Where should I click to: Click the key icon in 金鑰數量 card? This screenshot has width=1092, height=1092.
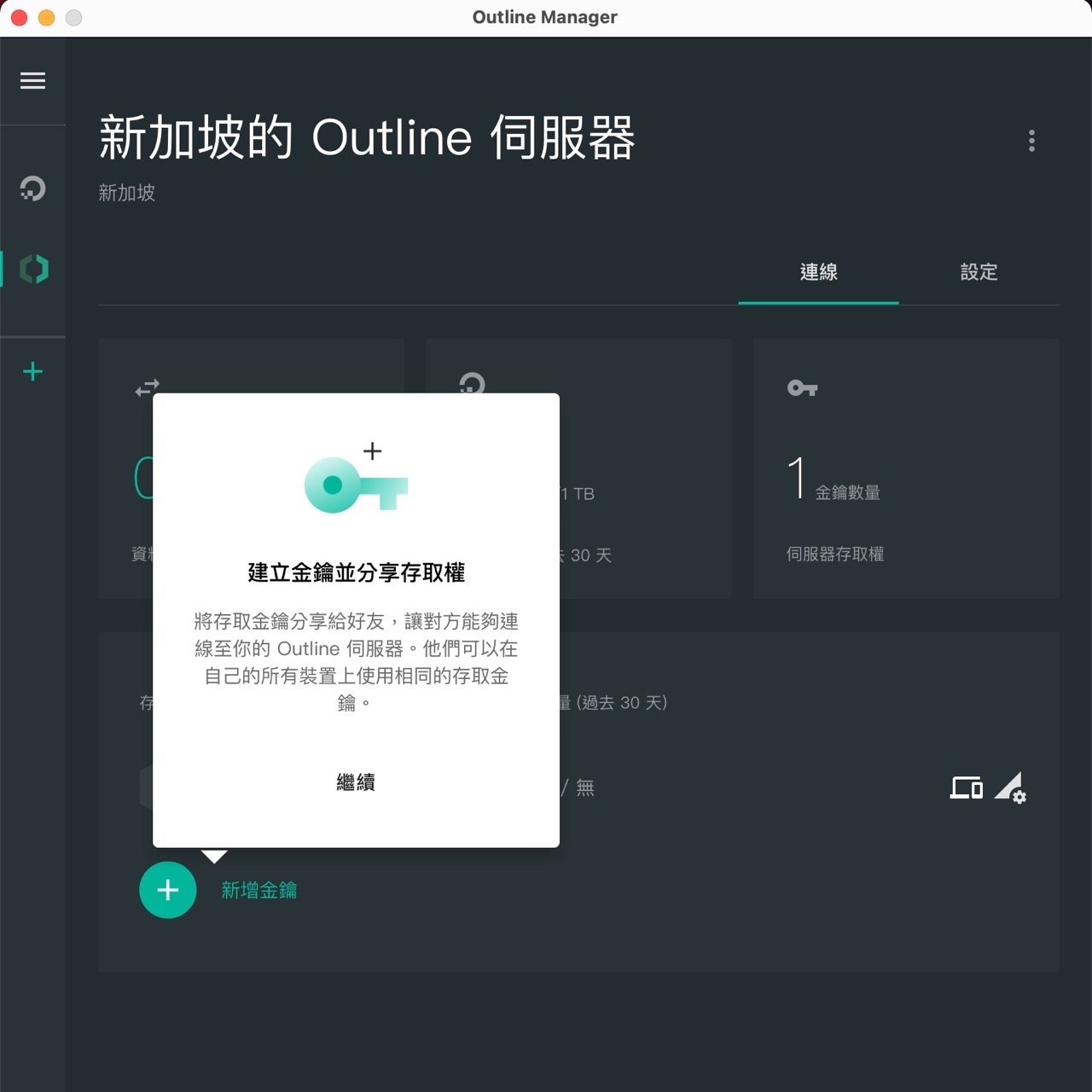coord(802,388)
